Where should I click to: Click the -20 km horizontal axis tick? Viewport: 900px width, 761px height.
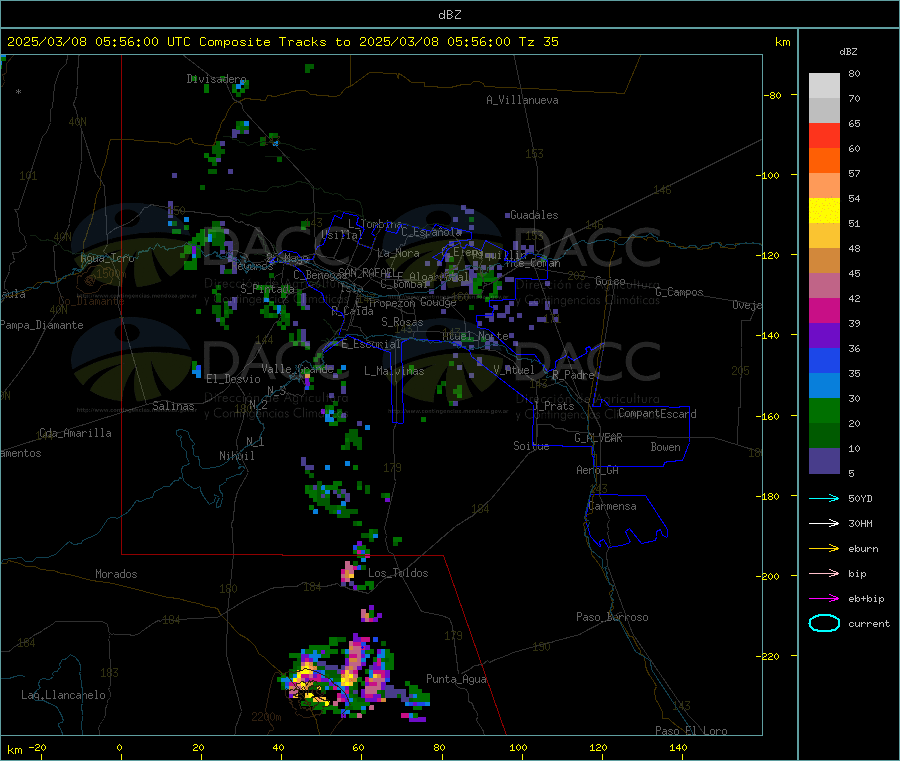tap(38, 747)
